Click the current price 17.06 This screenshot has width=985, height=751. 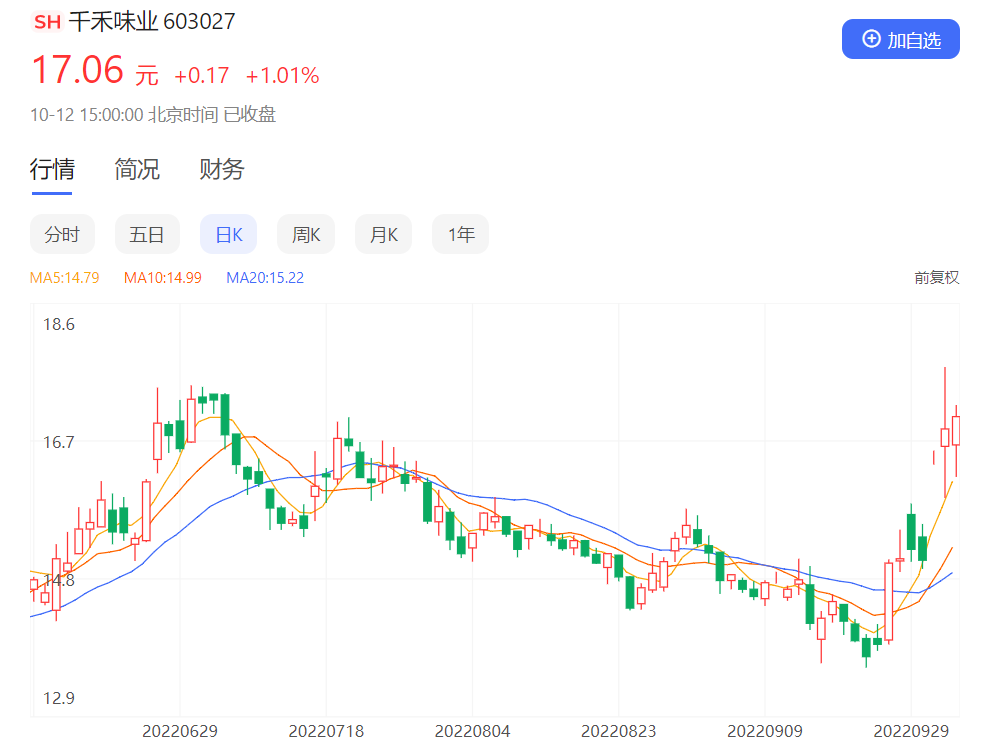[x=77, y=70]
